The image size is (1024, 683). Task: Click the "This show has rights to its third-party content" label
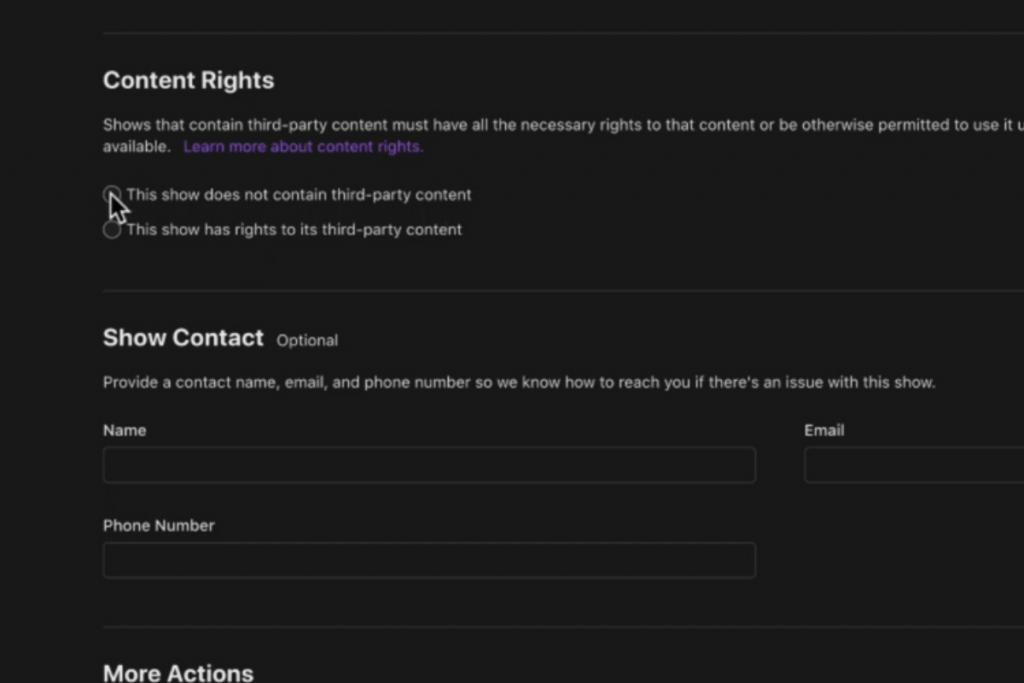[x=294, y=230]
